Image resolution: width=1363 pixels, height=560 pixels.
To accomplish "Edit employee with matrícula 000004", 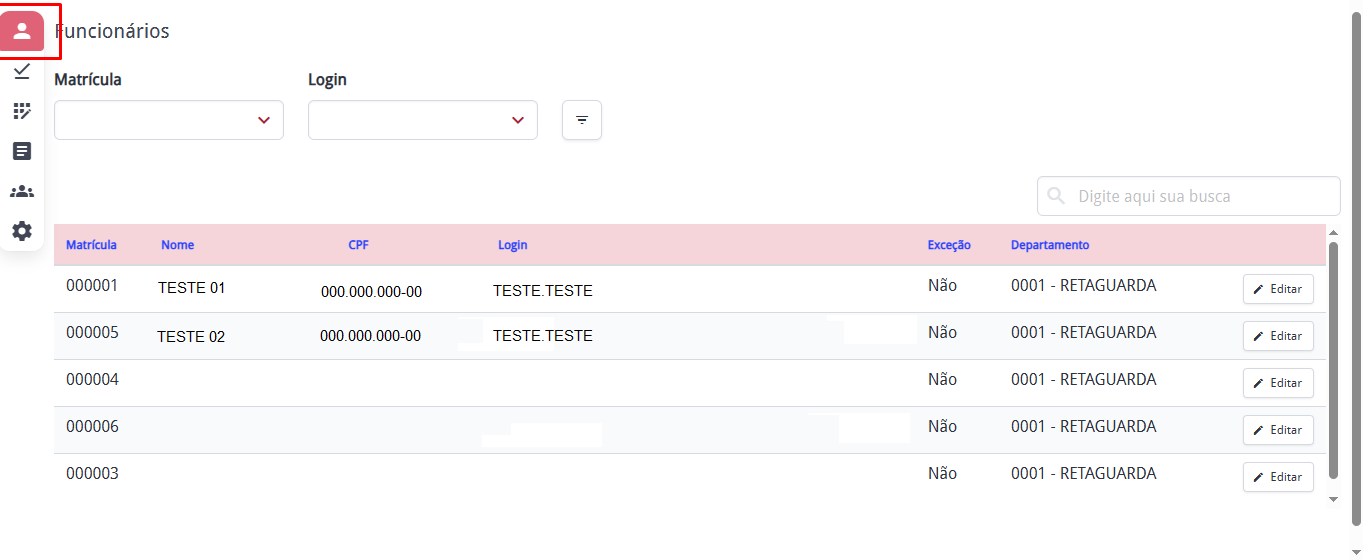I will click(1278, 383).
